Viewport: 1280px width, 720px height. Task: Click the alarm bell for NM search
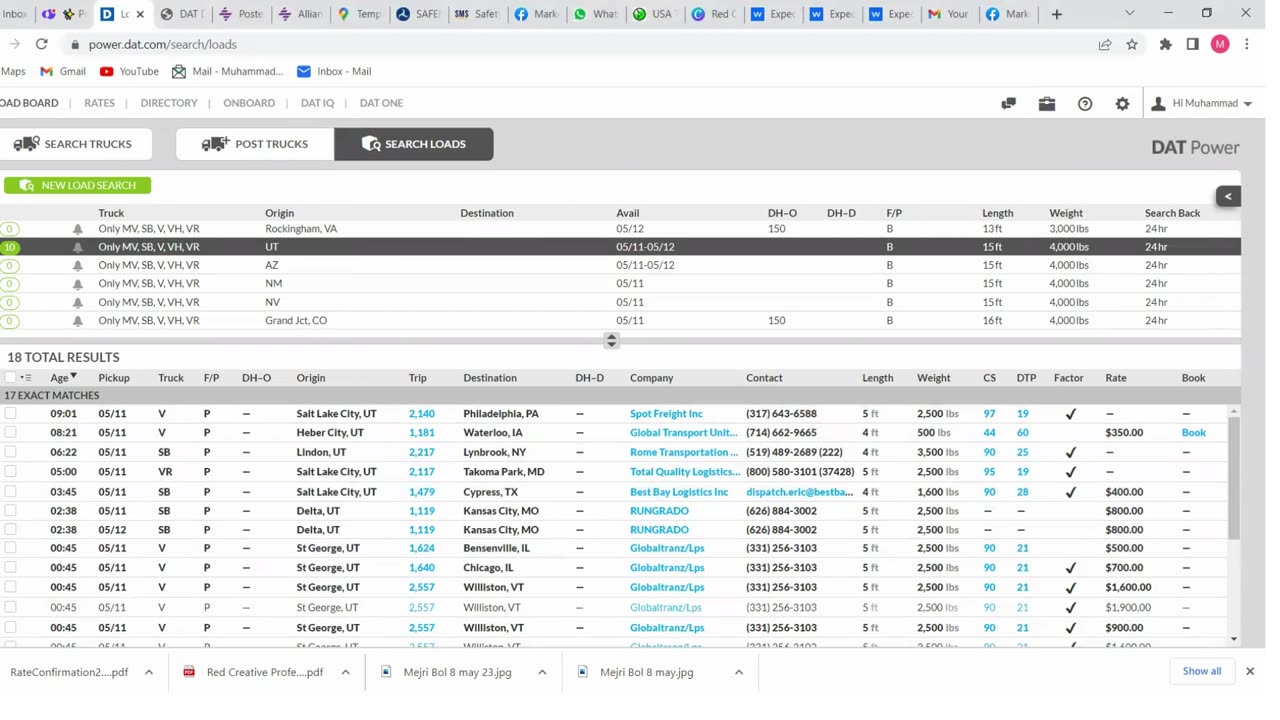point(78,284)
